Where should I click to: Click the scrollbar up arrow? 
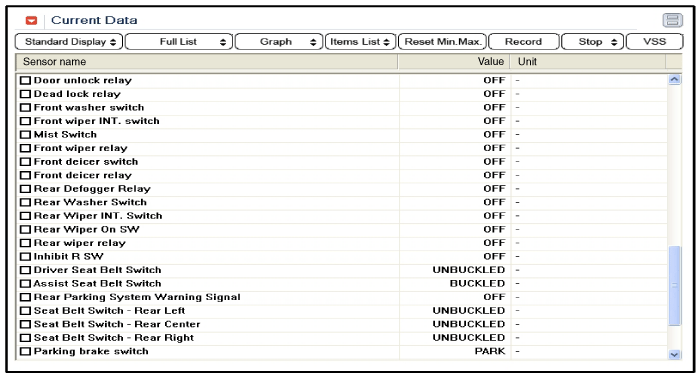point(674,80)
